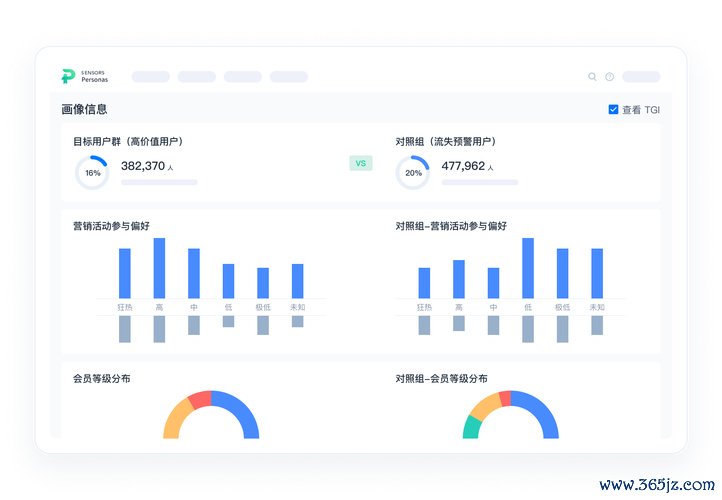Click the green VS badge
This screenshot has height=500, width=722.
(x=361, y=163)
